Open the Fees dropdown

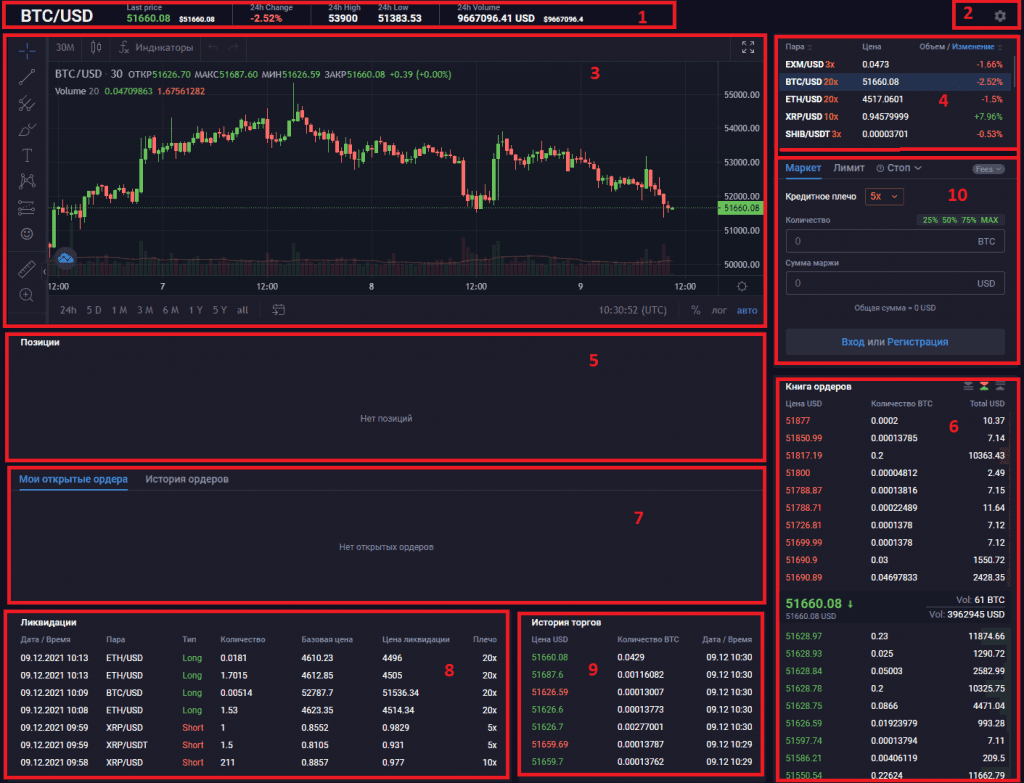tap(988, 169)
